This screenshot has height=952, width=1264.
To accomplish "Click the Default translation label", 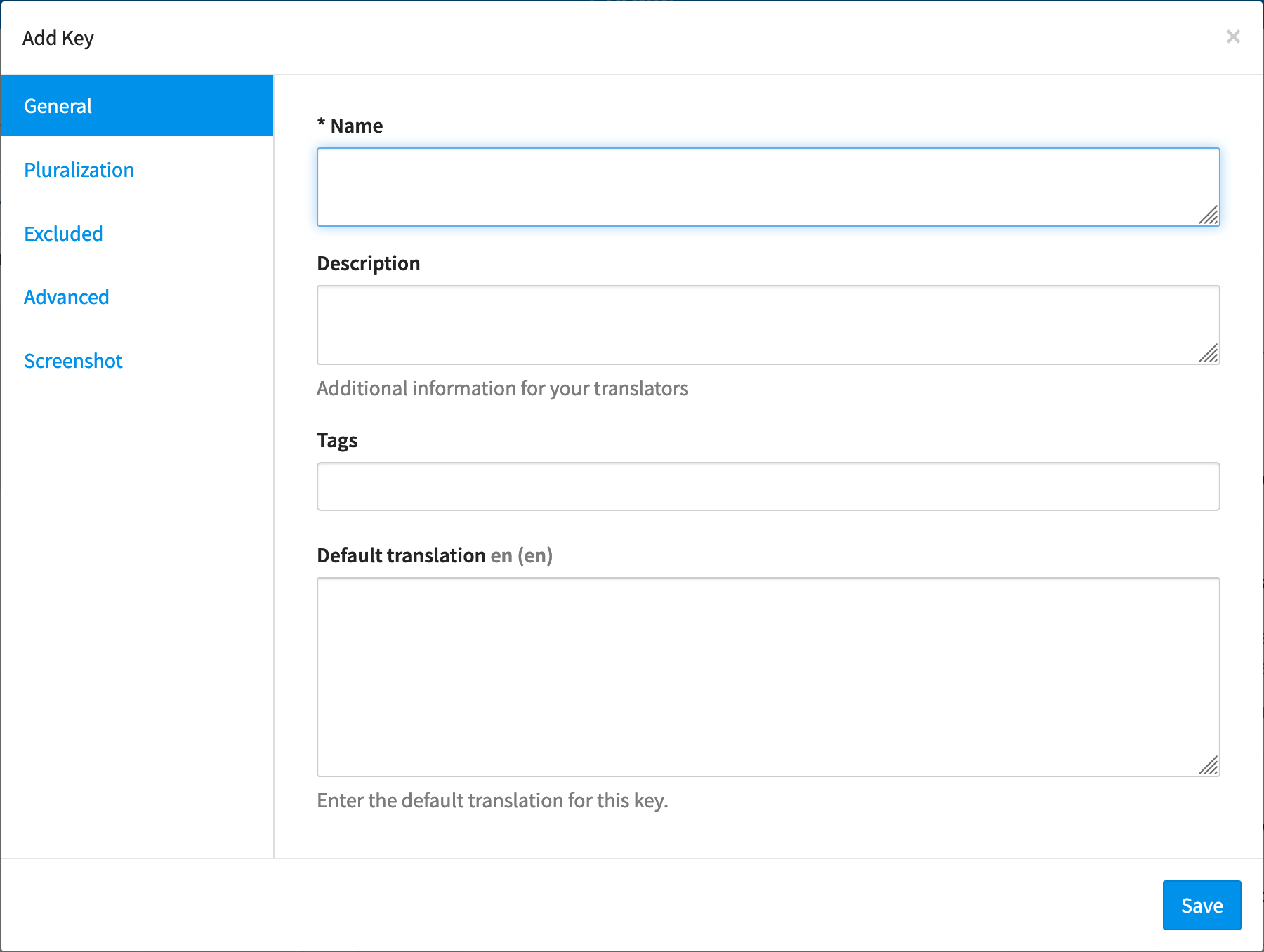I will coord(401,555).
